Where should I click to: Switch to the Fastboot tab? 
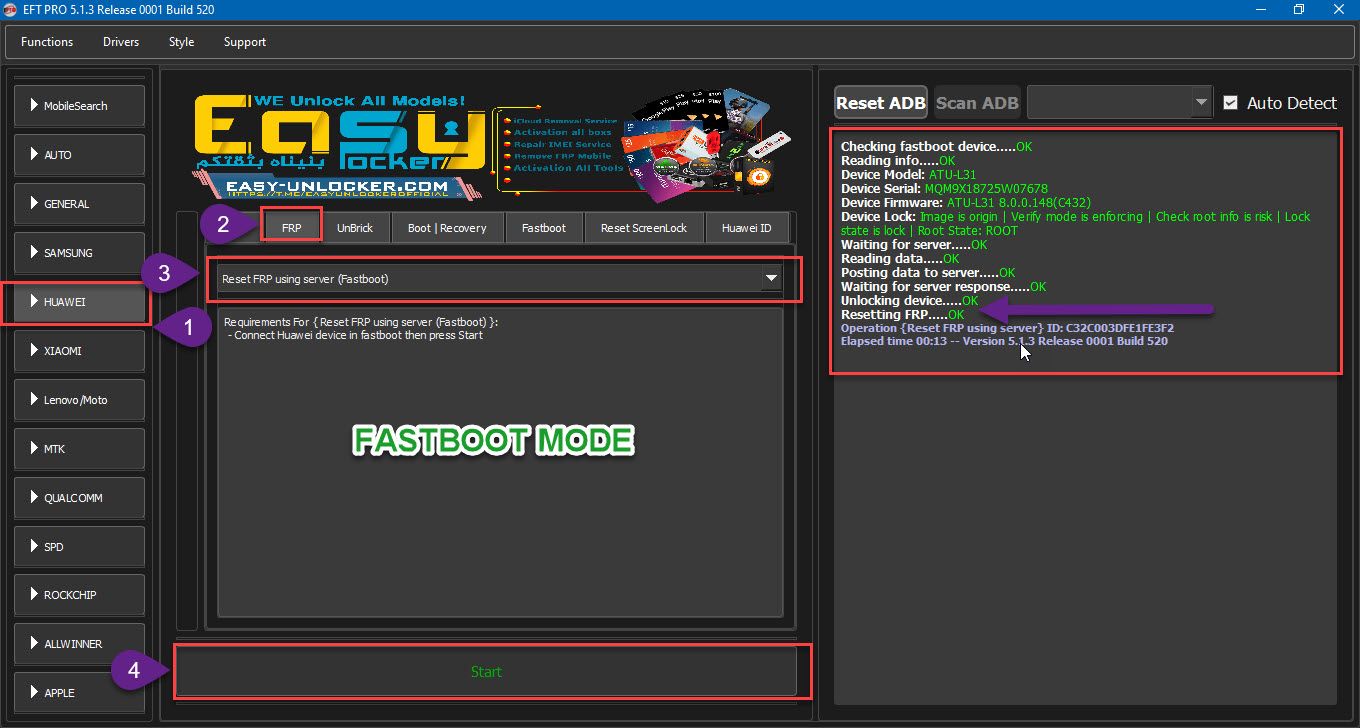544,228
